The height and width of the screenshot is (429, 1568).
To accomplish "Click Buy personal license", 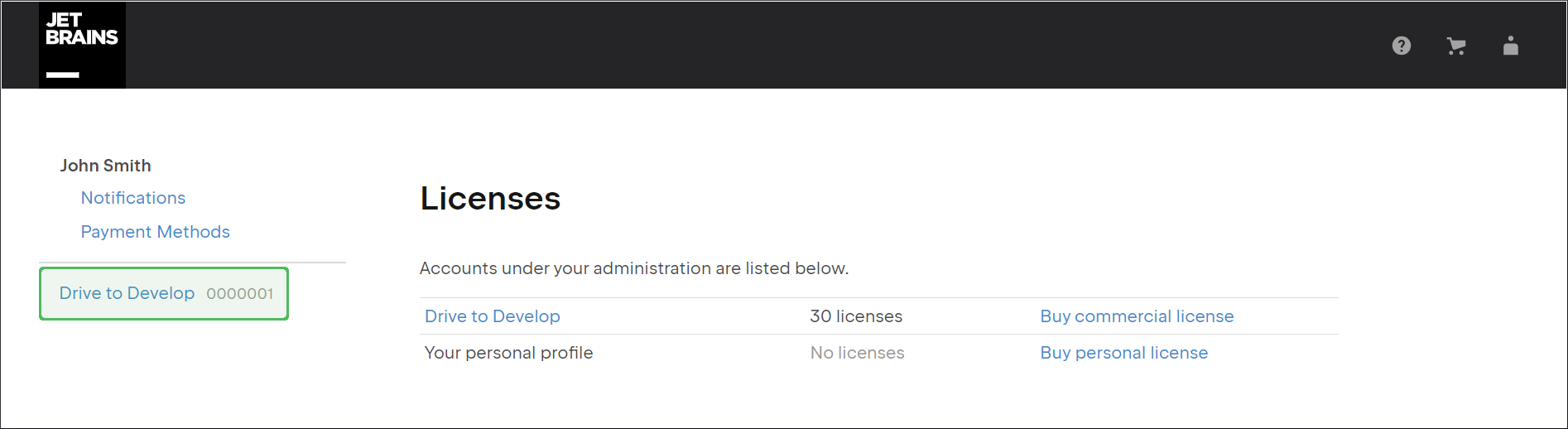I will [1123, 353].
